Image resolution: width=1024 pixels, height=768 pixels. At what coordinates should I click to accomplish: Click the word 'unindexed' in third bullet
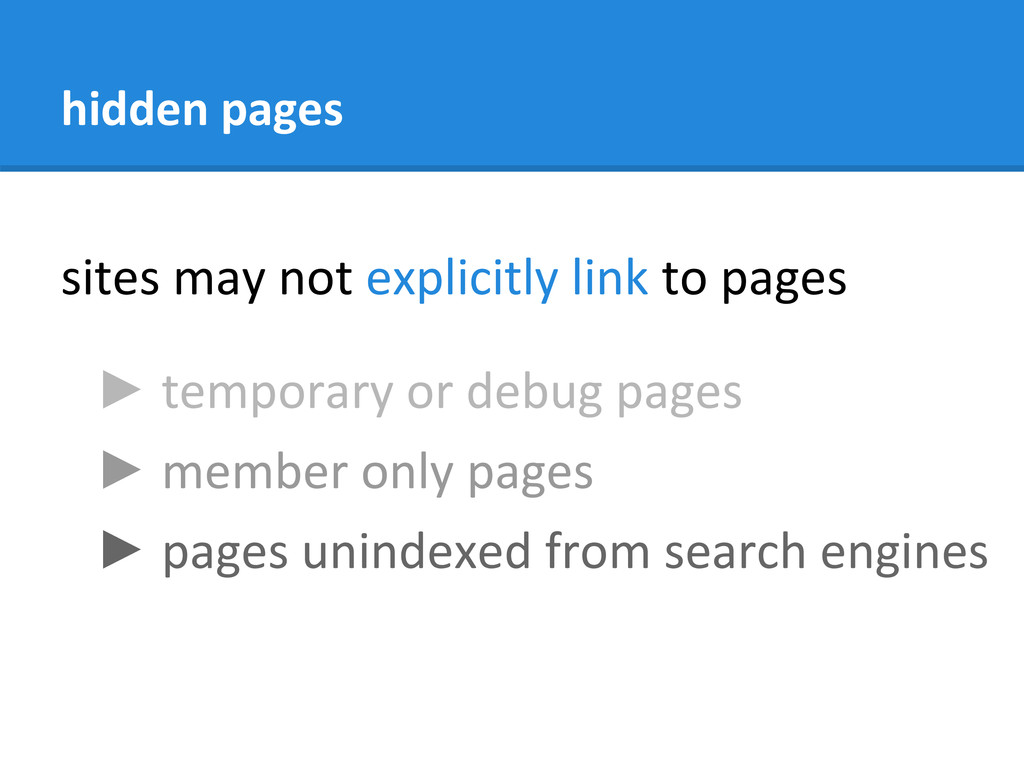point(416,551)
